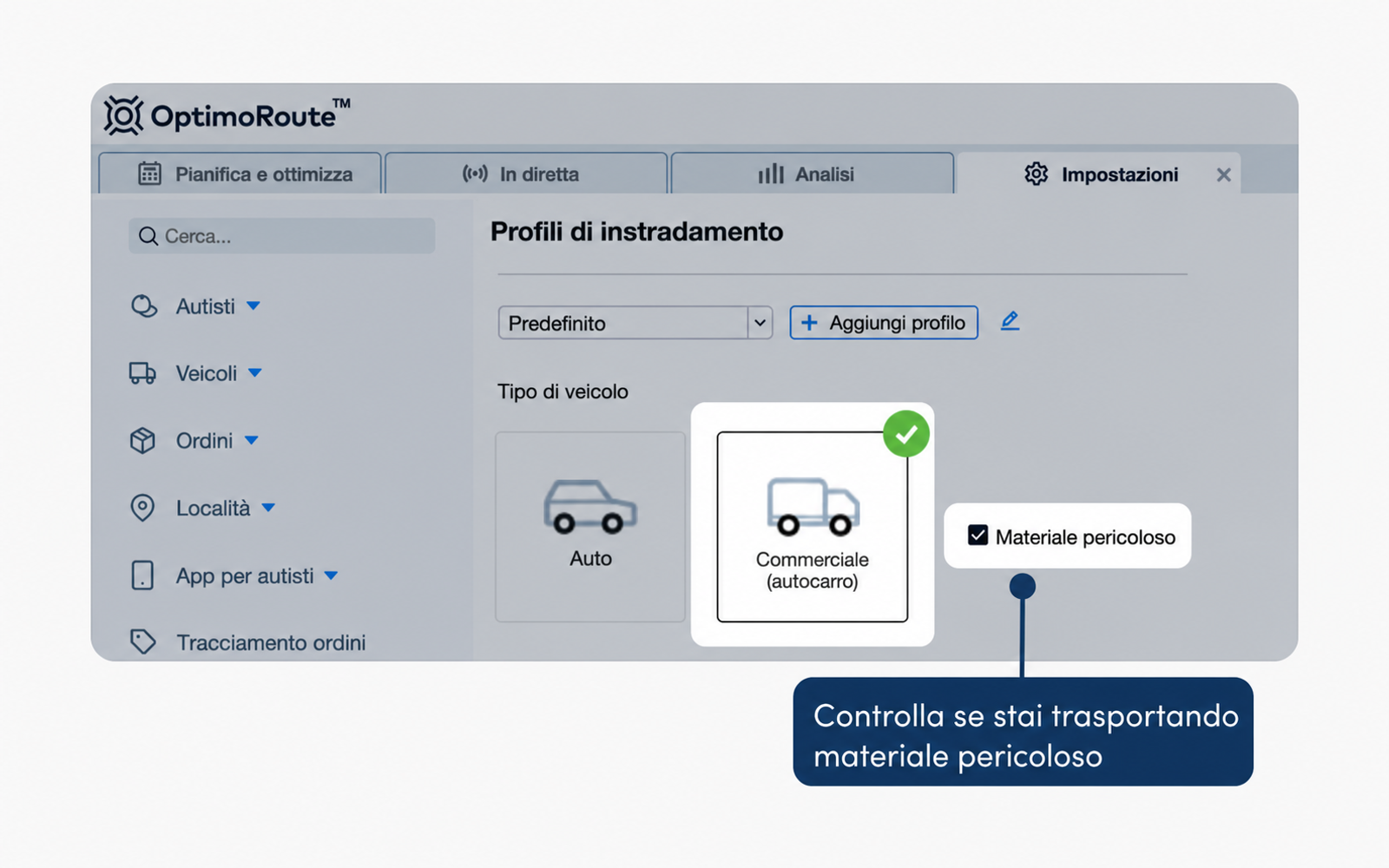Click the Ordini box icon
This screenshot has height=868, width=1389.
[142, 441]
